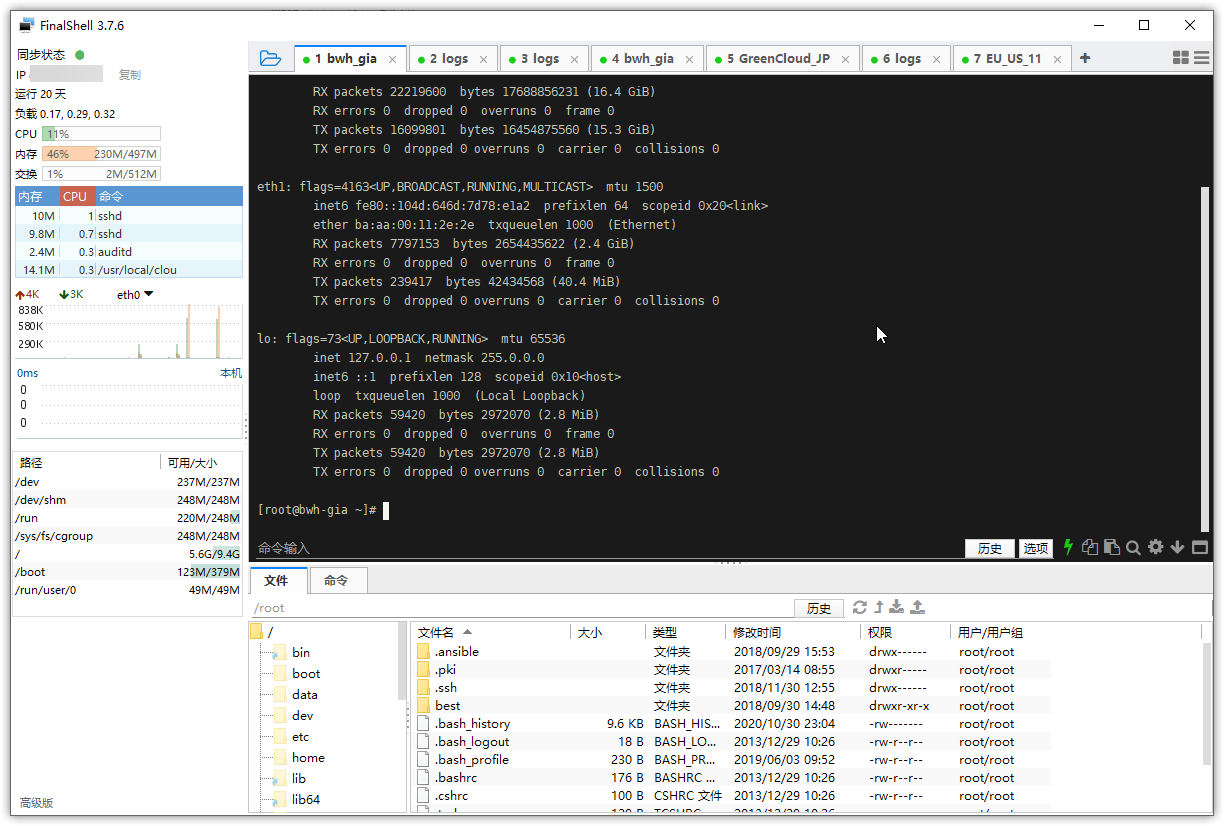The width and height of the screenshot is (1224, 826).
Task: Toggle fullscreen terminal with the window icon
Action: pos(1199,547)
